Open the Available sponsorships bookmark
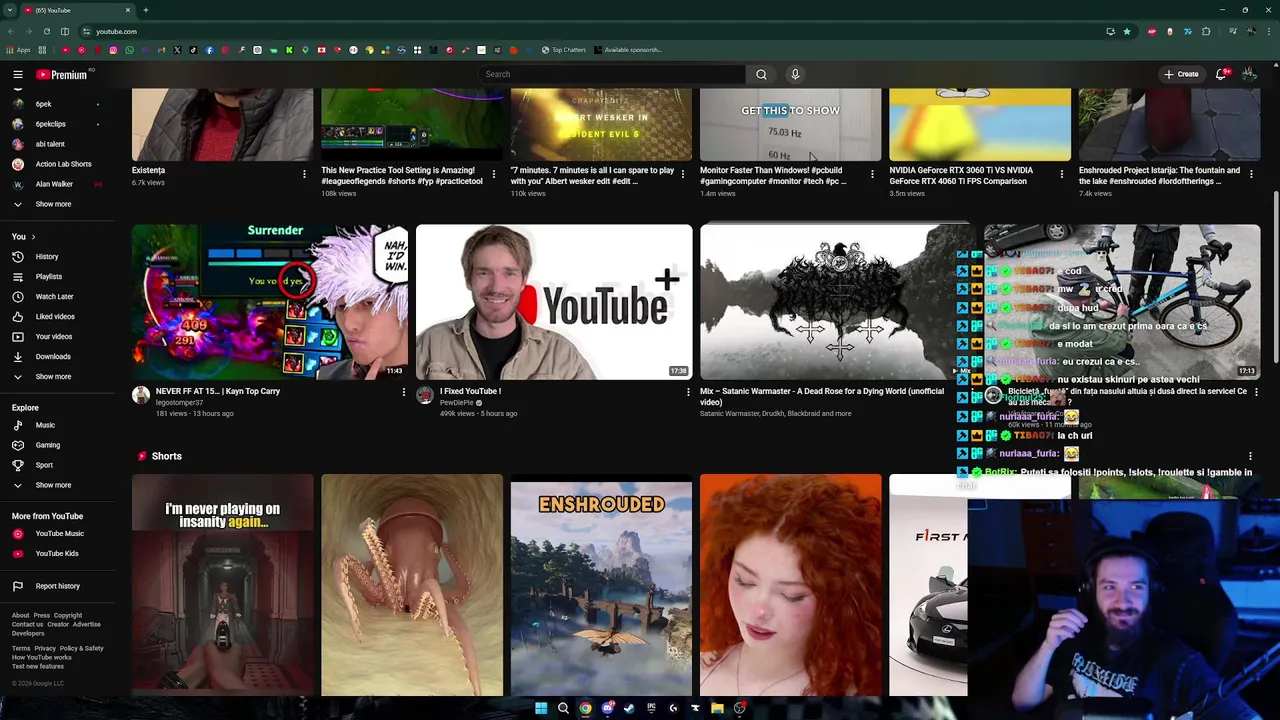Image resolution: width=1280 pixels, height=720 pixels. tap(628, 50)
